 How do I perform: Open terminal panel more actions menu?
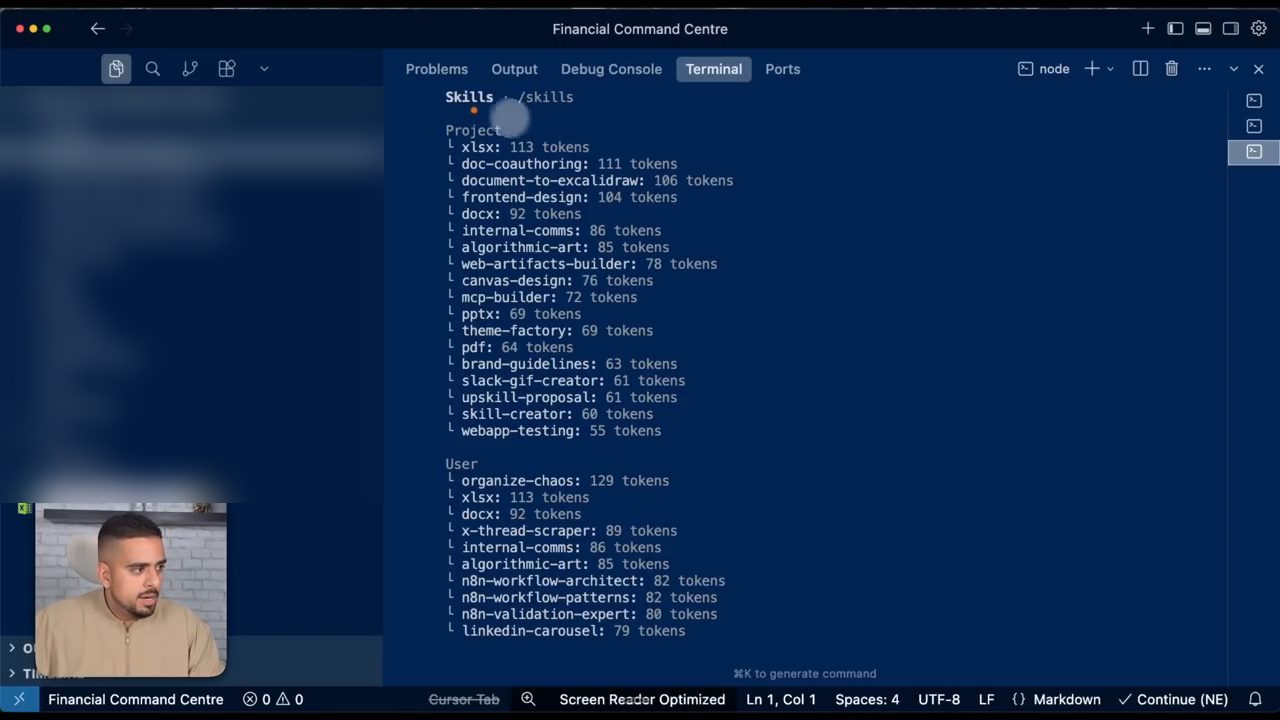[1204, 69]
